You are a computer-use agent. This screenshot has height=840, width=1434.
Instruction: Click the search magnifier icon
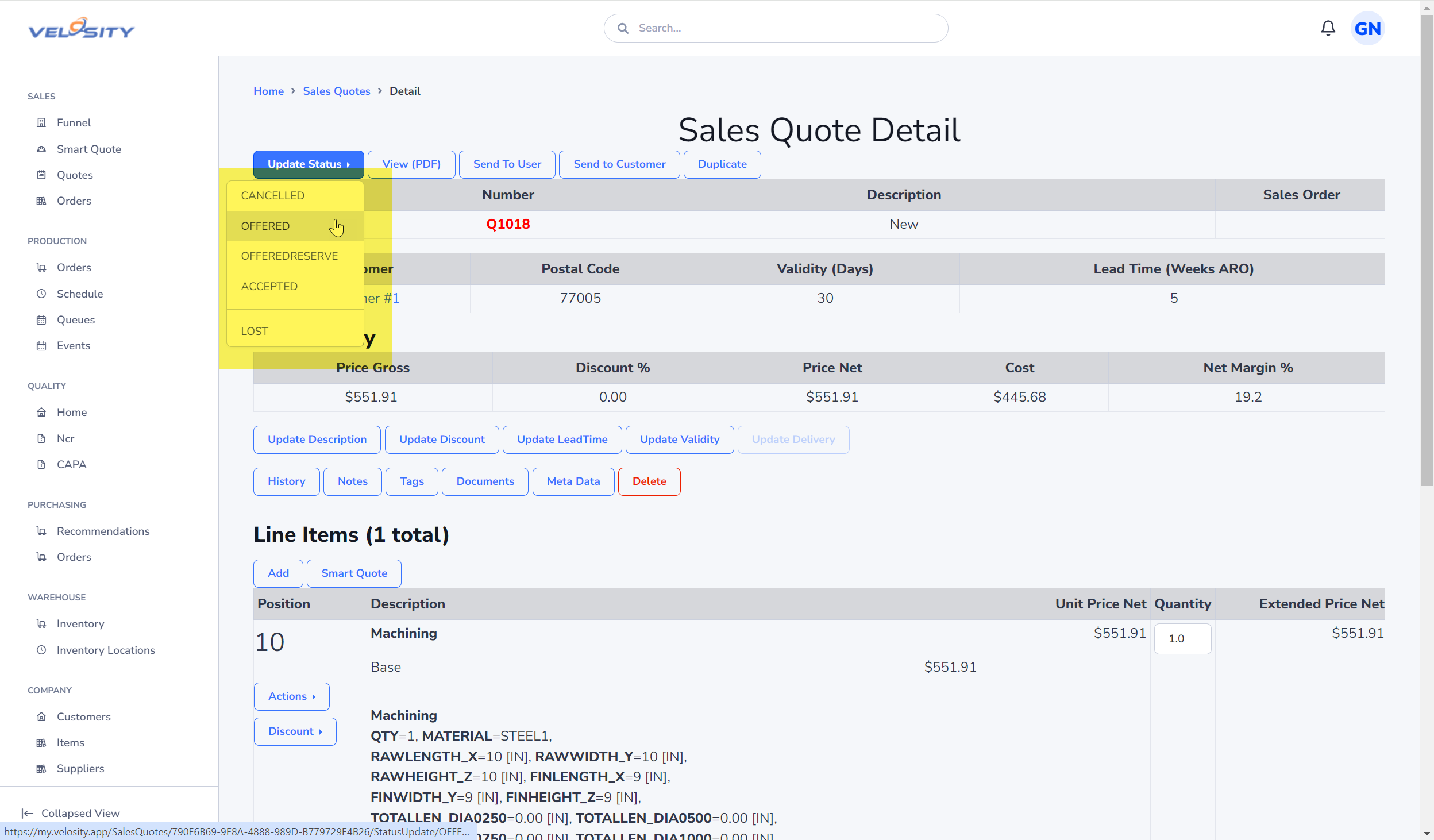coord(623,28)
